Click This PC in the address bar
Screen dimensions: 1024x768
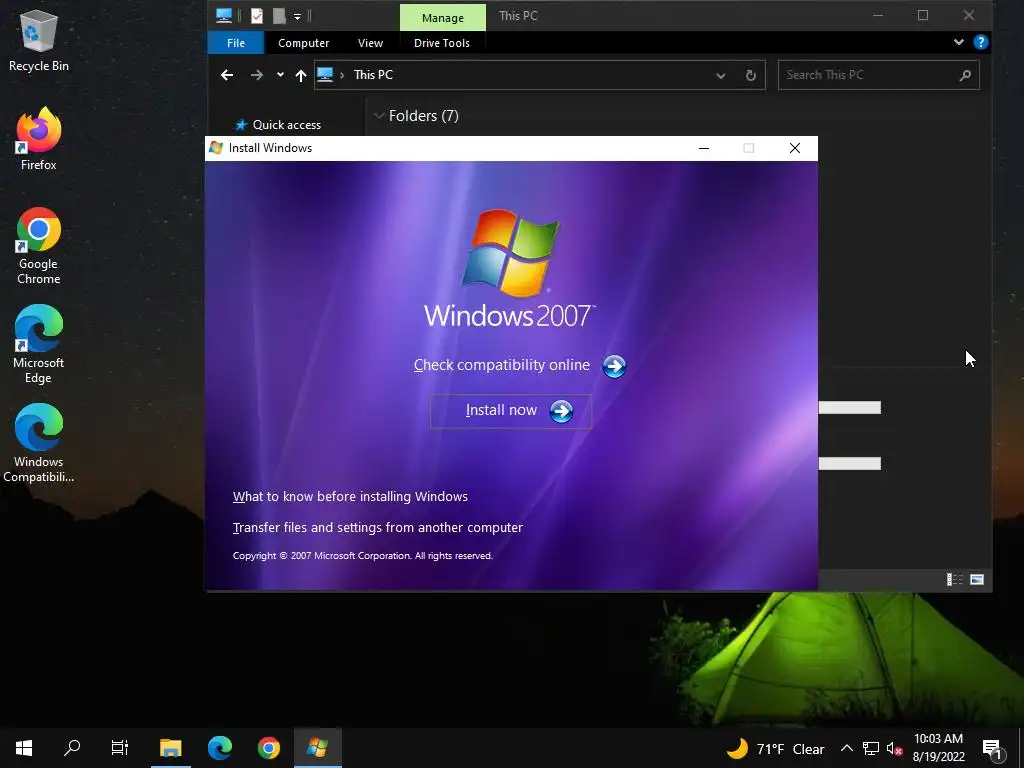coord(373,75)
